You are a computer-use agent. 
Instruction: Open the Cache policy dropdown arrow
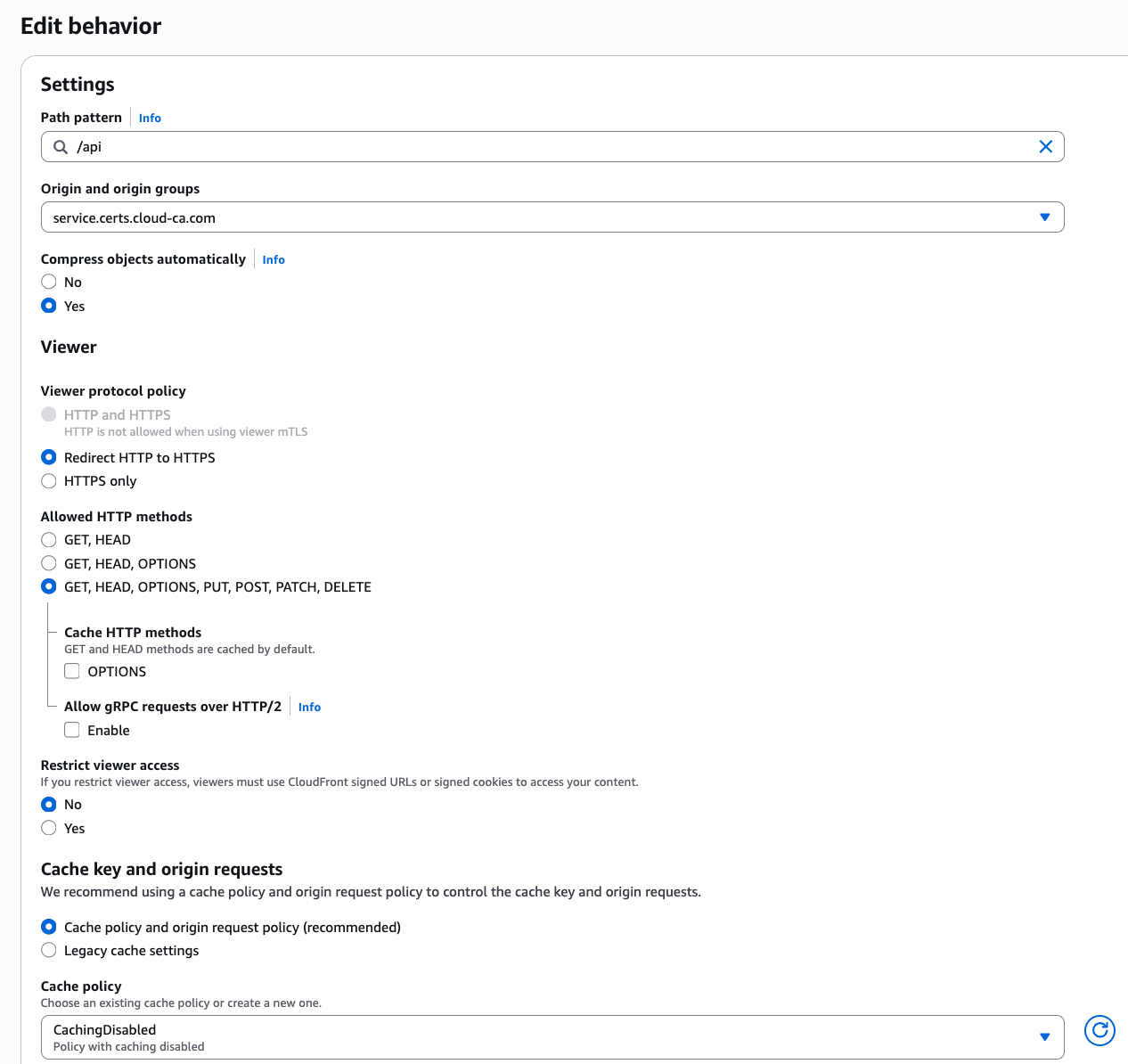coord(1044,1036)
